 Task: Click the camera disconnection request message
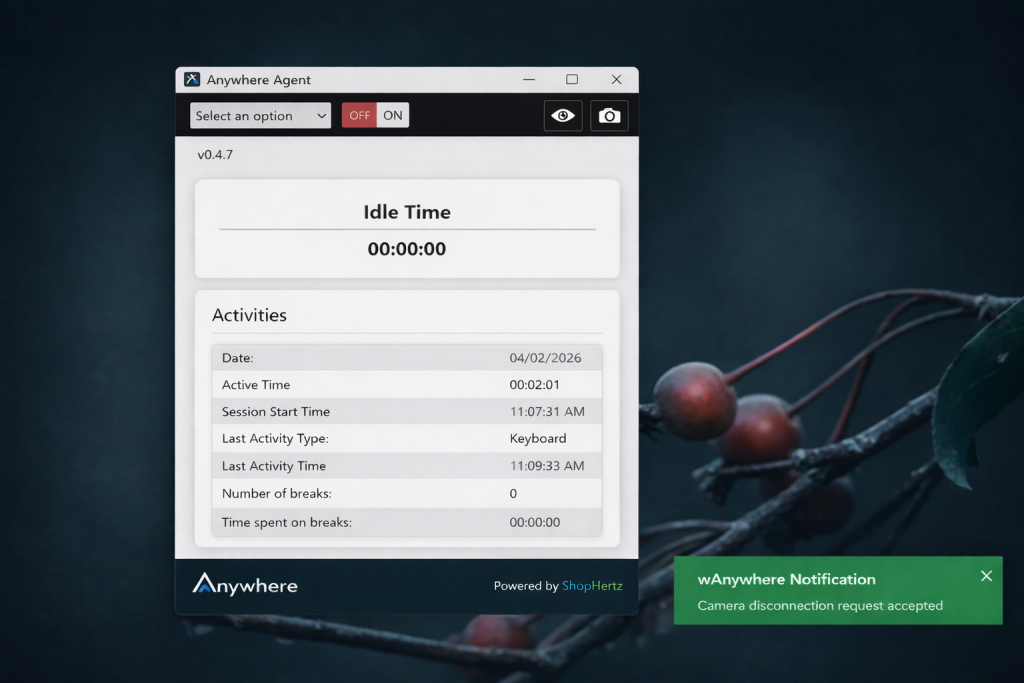click(x=820, y=605)
